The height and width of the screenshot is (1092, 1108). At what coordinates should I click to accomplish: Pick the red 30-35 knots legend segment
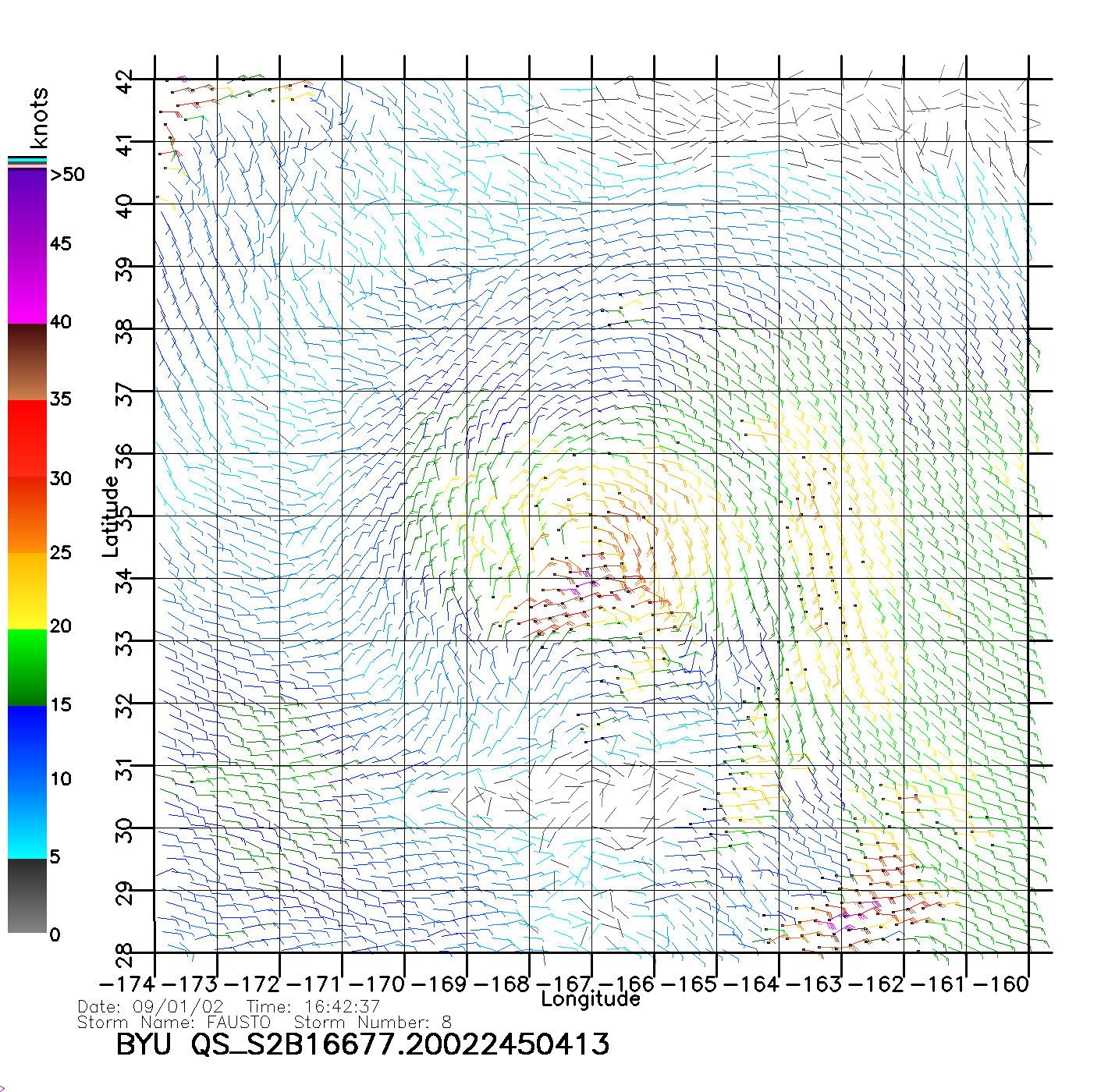(27, 438)
